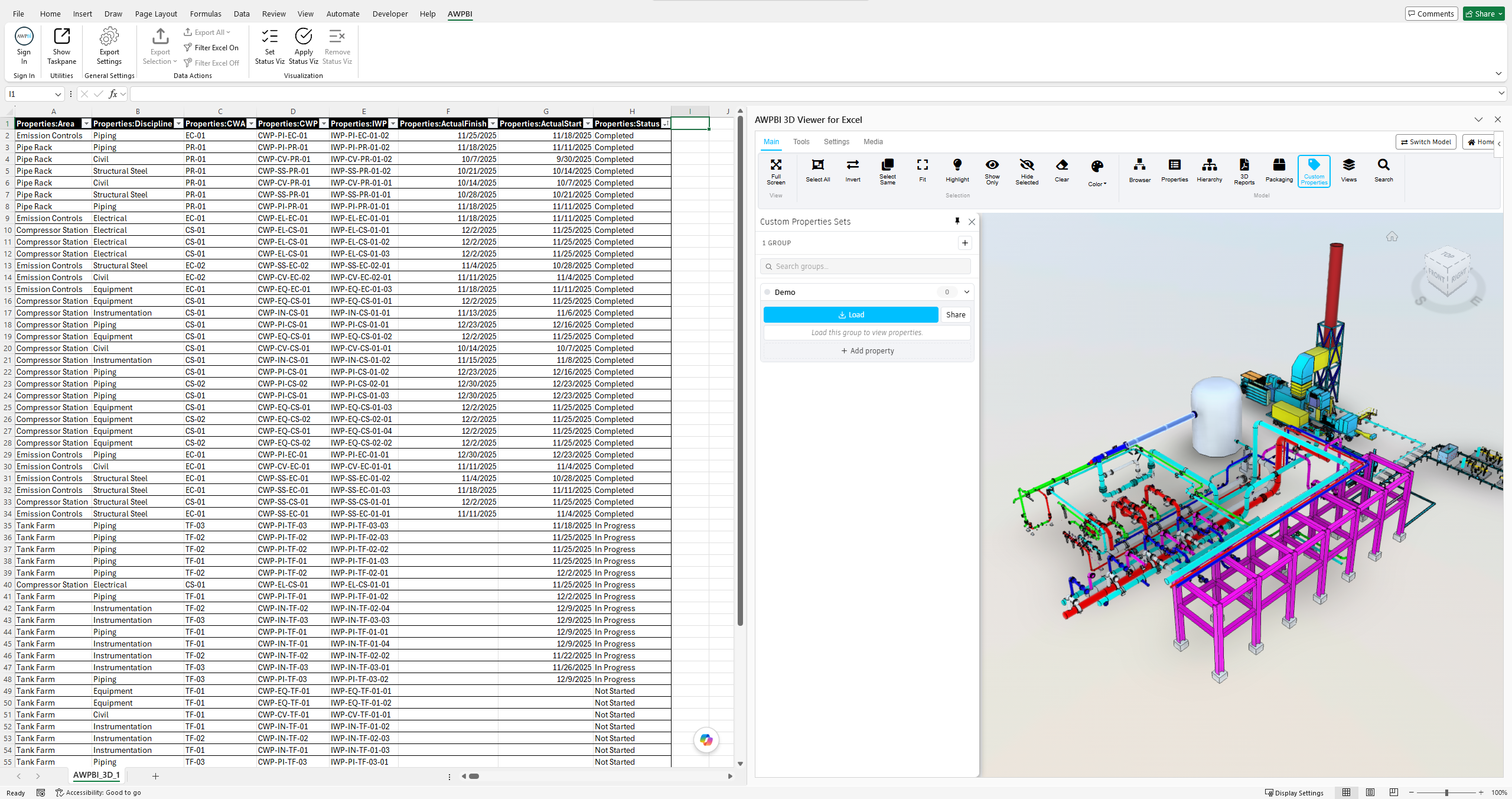Click Apply Status Viz icon
This screenshot has height=799, width=1512.
click(x=304, y=37)
